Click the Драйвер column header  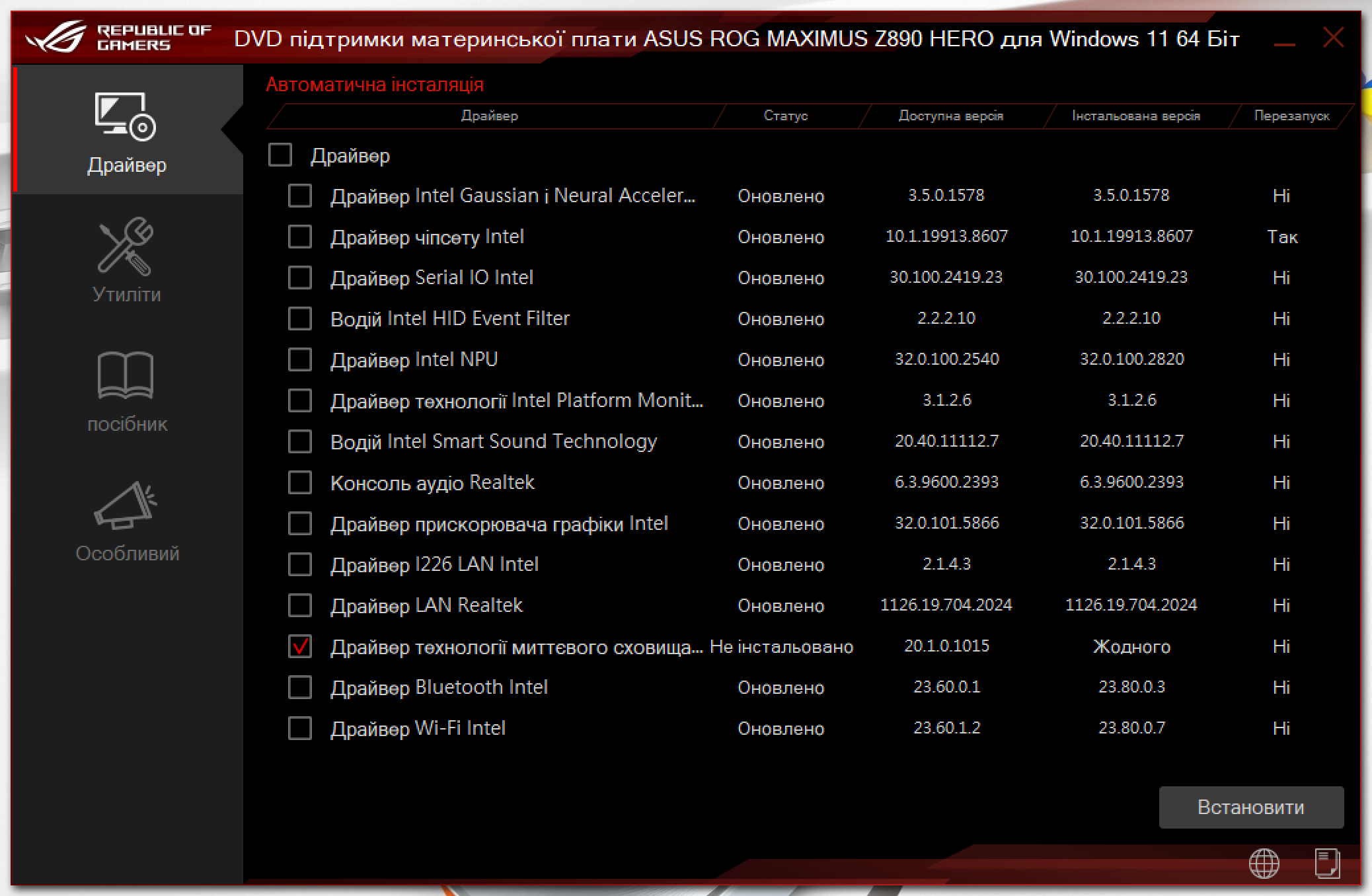(489, 116)
